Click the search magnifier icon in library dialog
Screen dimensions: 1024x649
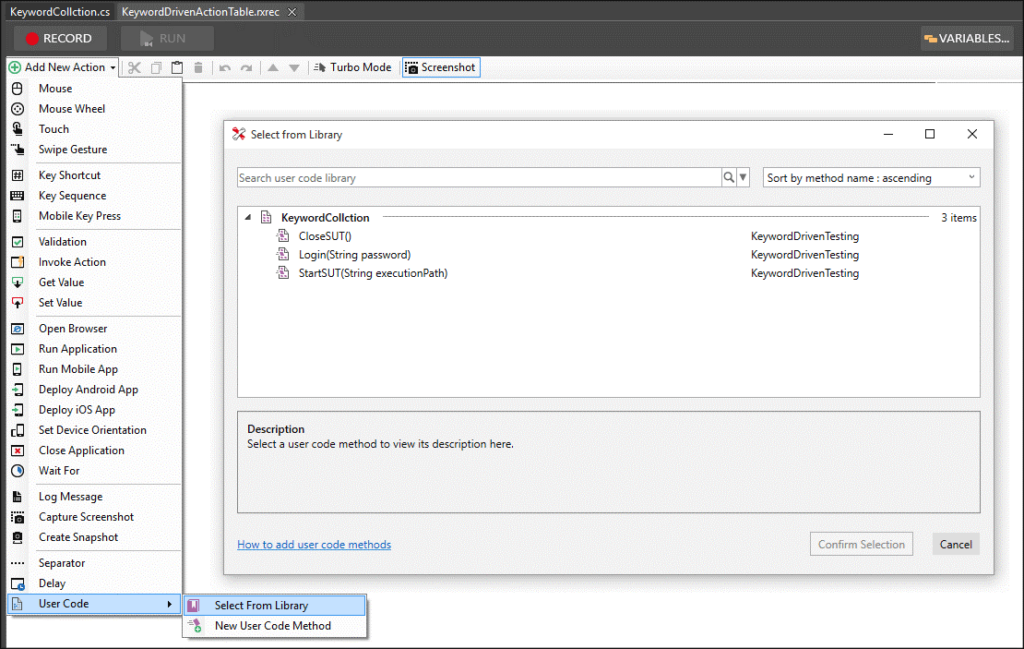pyautogui.click(x=729, y=178)
